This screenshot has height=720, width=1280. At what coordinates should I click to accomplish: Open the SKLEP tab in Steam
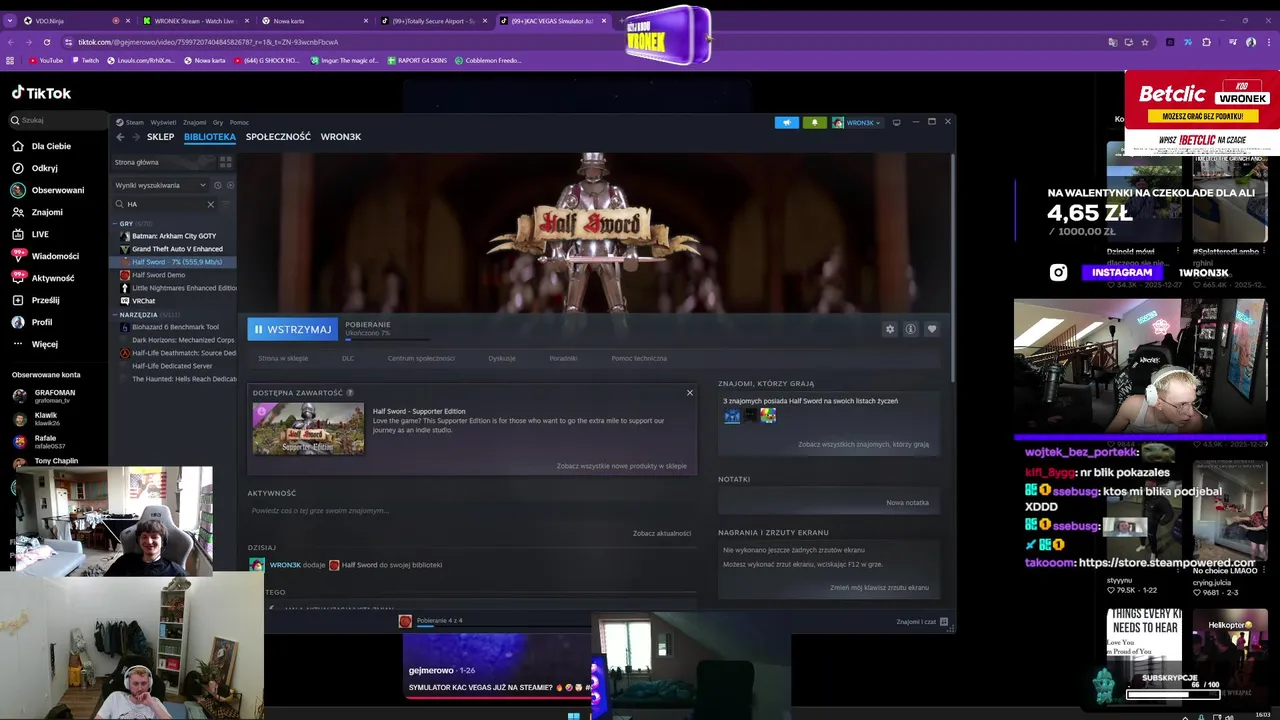pos(160,137)
